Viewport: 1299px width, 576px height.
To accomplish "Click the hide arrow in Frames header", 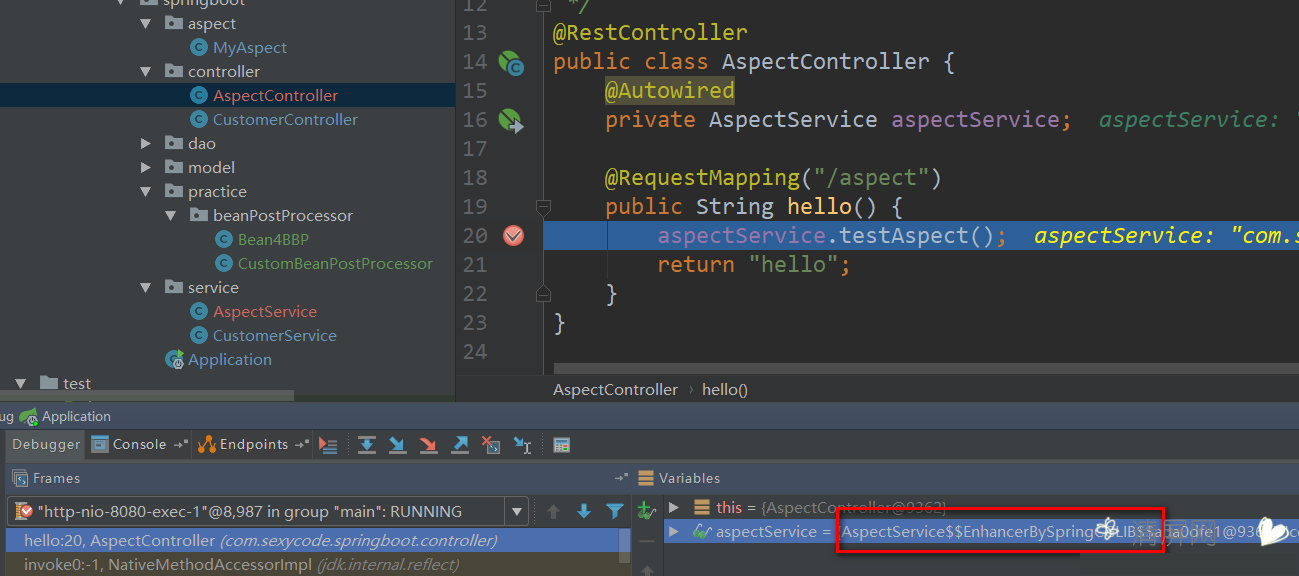I will point(621,479).
